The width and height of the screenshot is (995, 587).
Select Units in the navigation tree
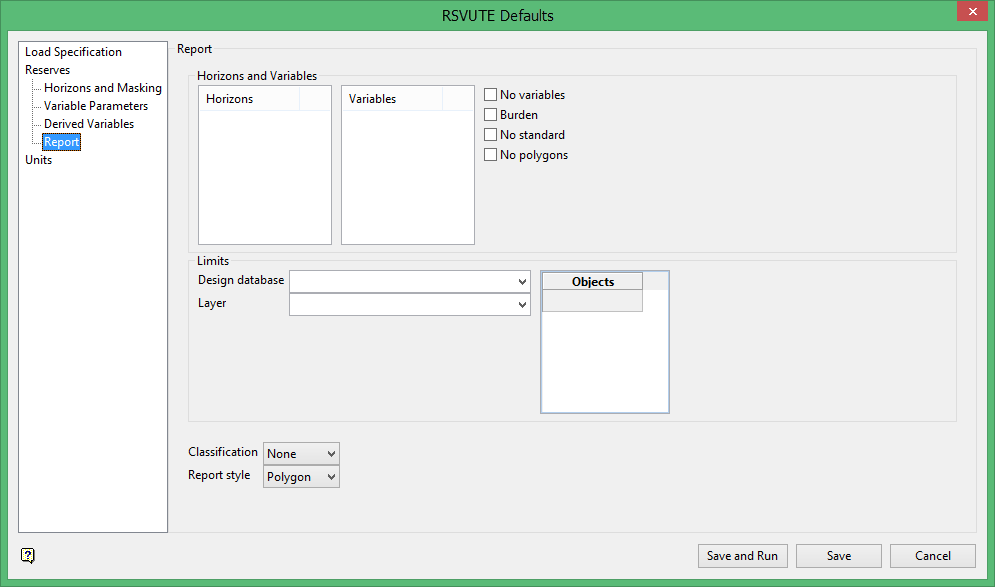click(38, 160)
